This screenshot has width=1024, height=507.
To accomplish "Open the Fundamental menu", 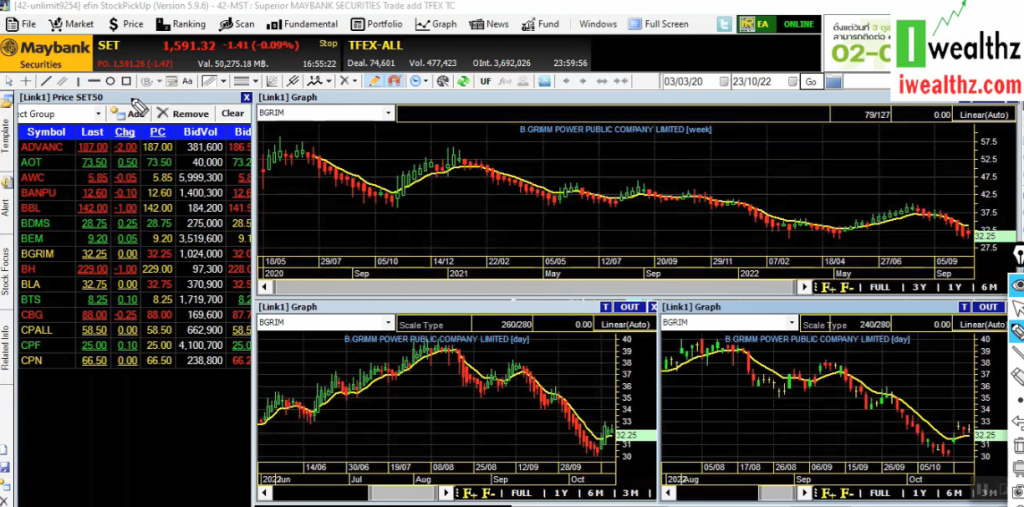I will (302, 24).
